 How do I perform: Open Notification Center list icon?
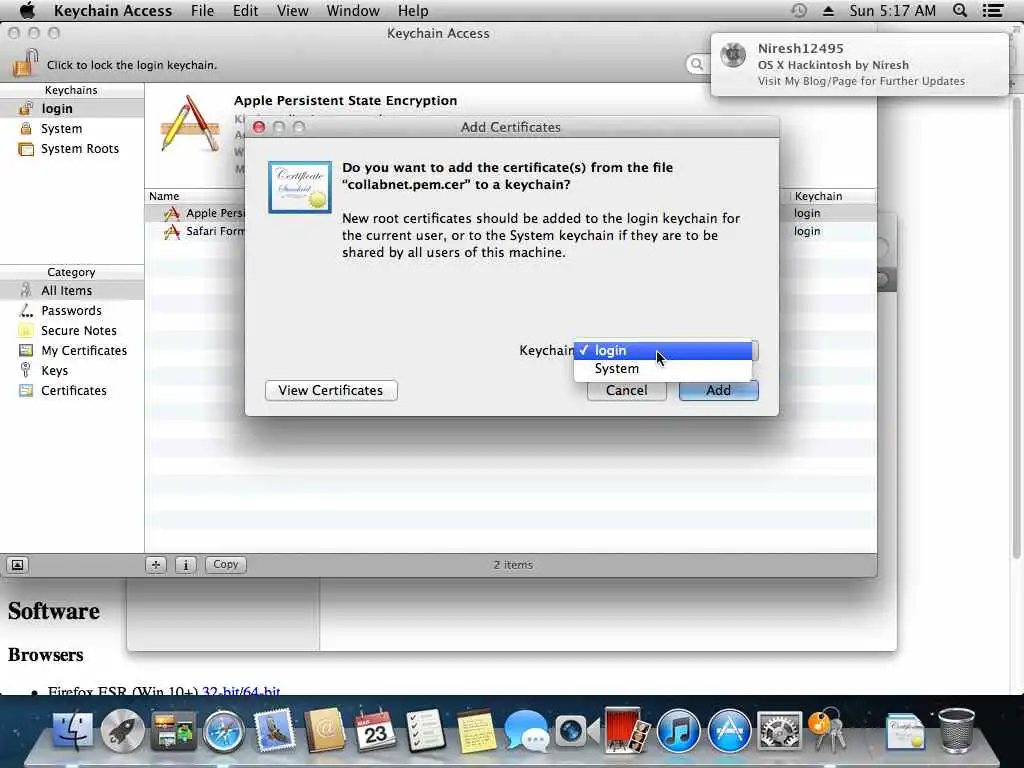point(993,10)
